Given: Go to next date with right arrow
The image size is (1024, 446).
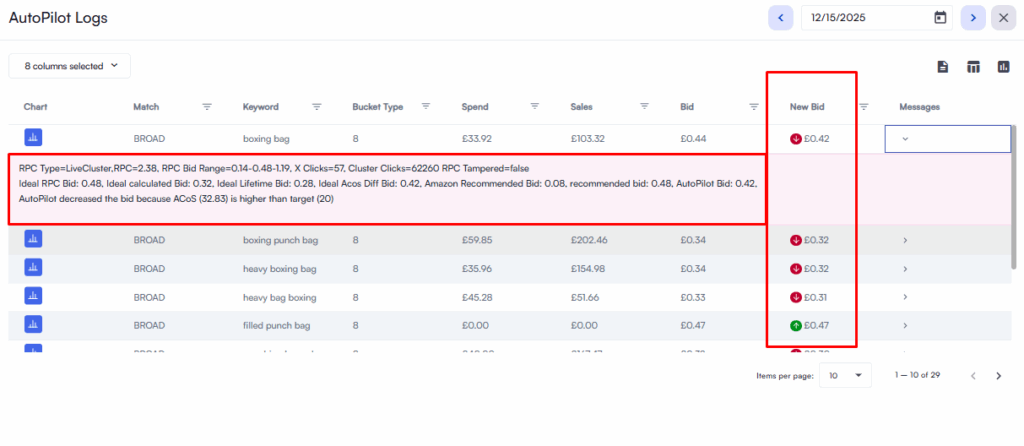Looking at the screenshot, I should point(972,18).
